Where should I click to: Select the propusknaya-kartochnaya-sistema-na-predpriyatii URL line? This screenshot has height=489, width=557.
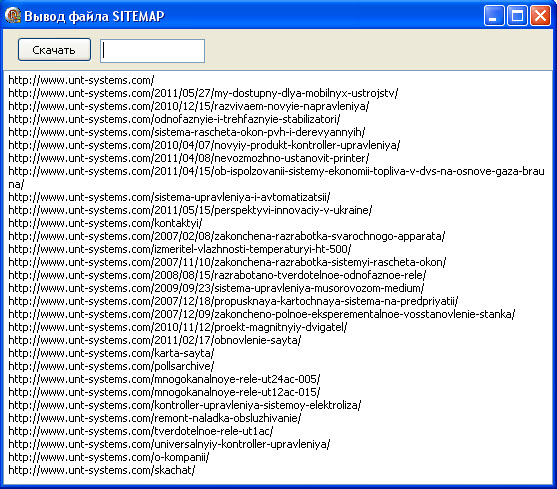pyautogui.click(x=233, y=301)
